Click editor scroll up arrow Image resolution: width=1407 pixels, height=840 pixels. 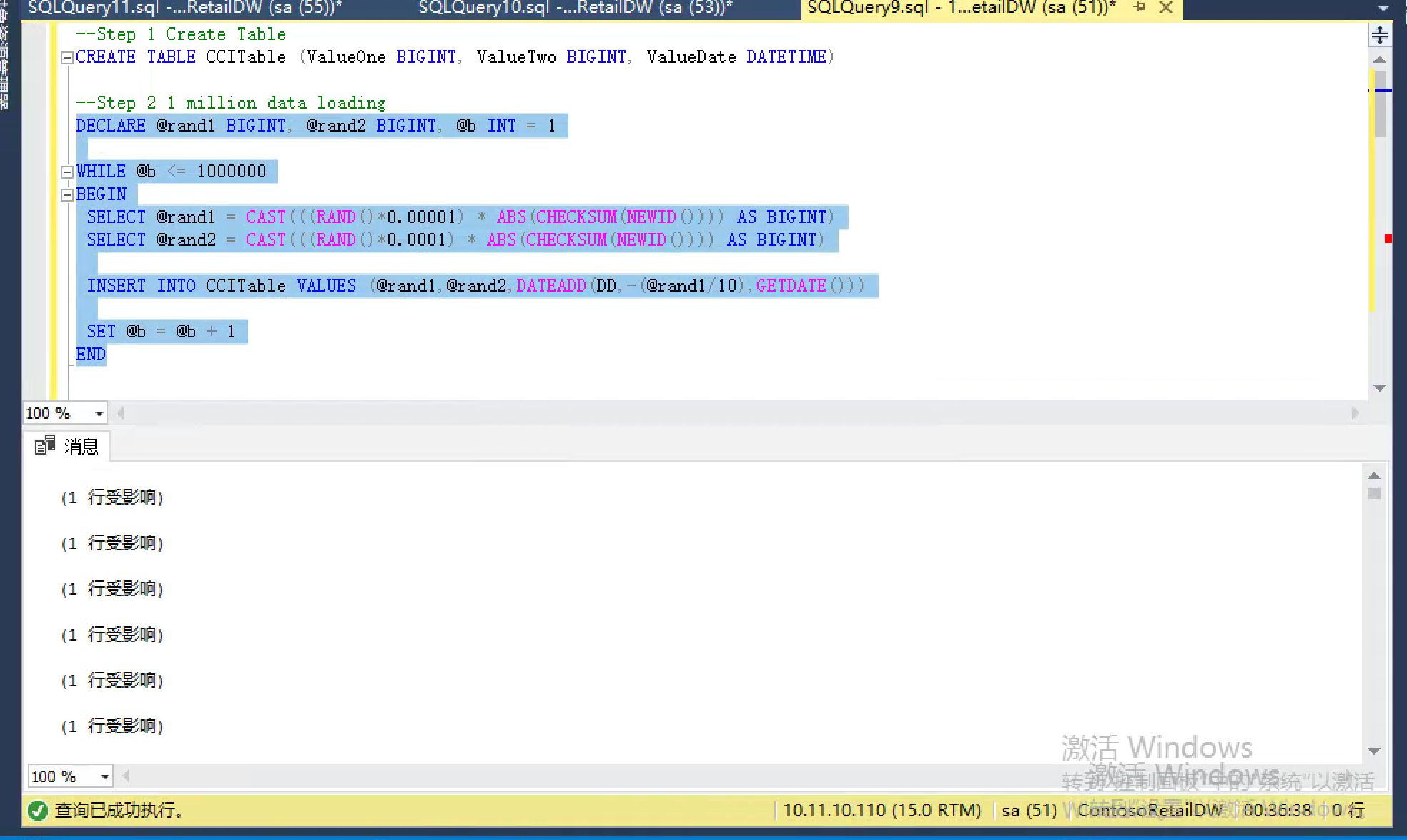click(1380, 60)
